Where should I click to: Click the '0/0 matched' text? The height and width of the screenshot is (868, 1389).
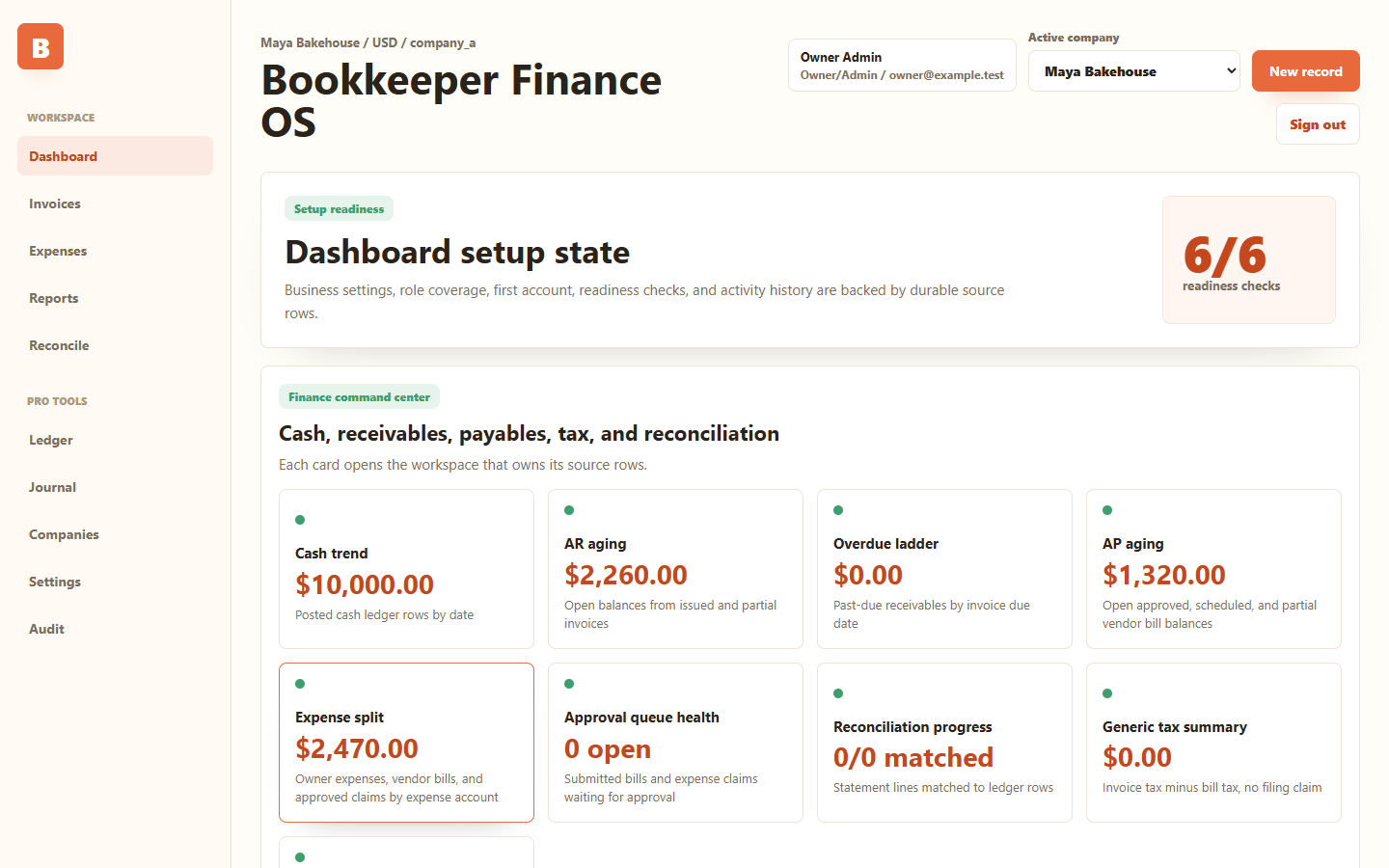(913, 758)
